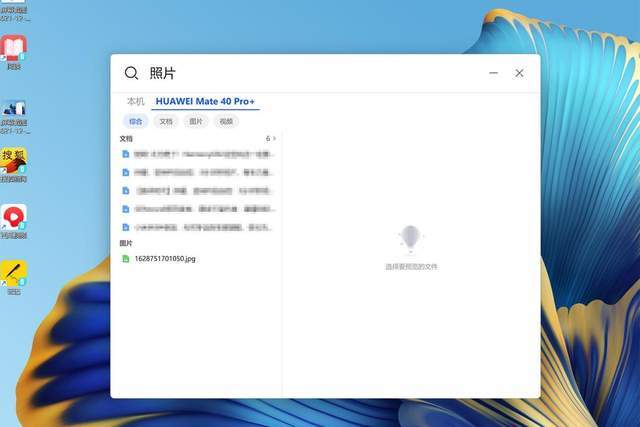Click the lightbulb preview placeholder
The width and height of the screenshot is (640, 427).
pos(411,238)
